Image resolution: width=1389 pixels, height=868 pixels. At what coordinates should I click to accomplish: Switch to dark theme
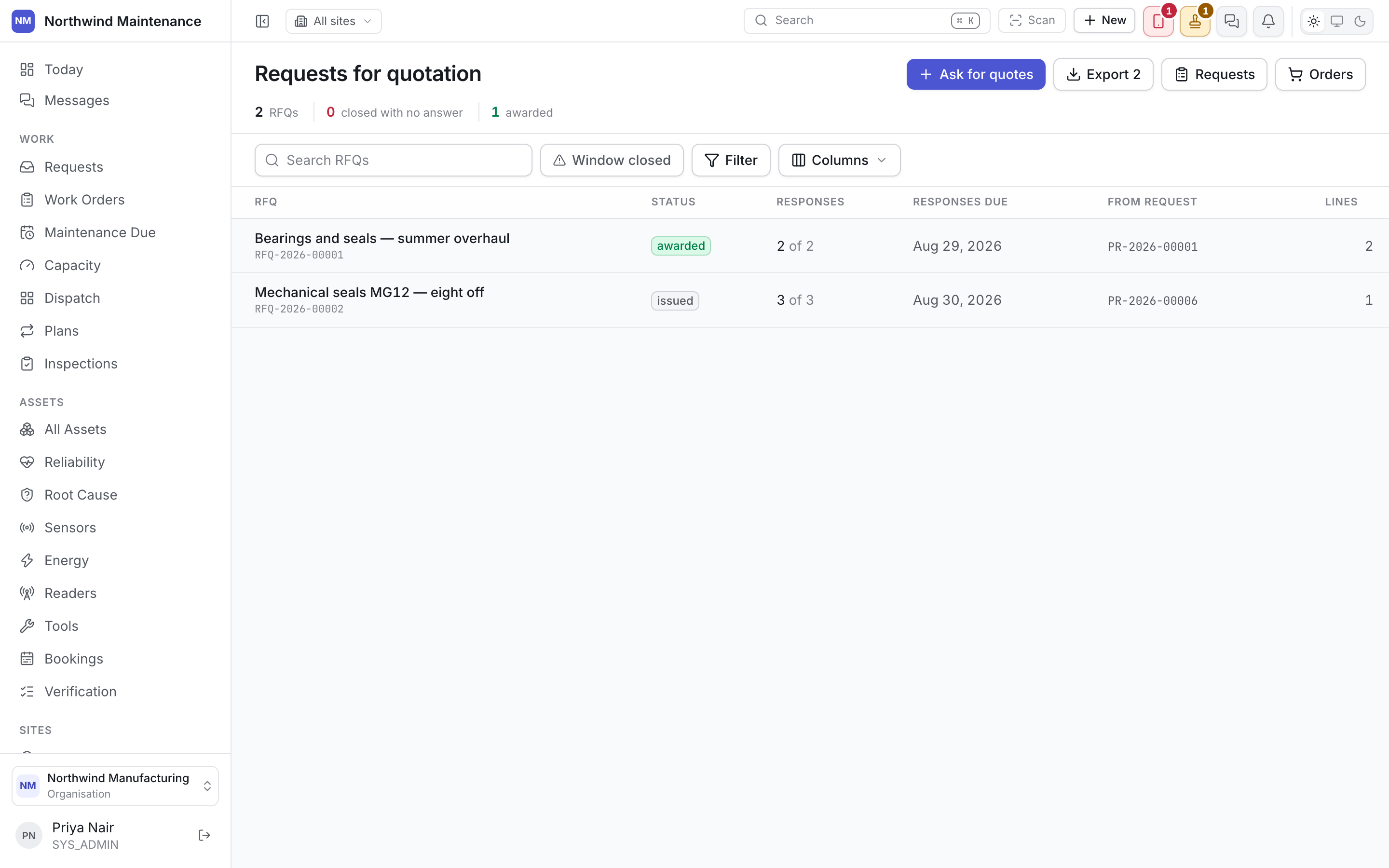pos(1360,21)
